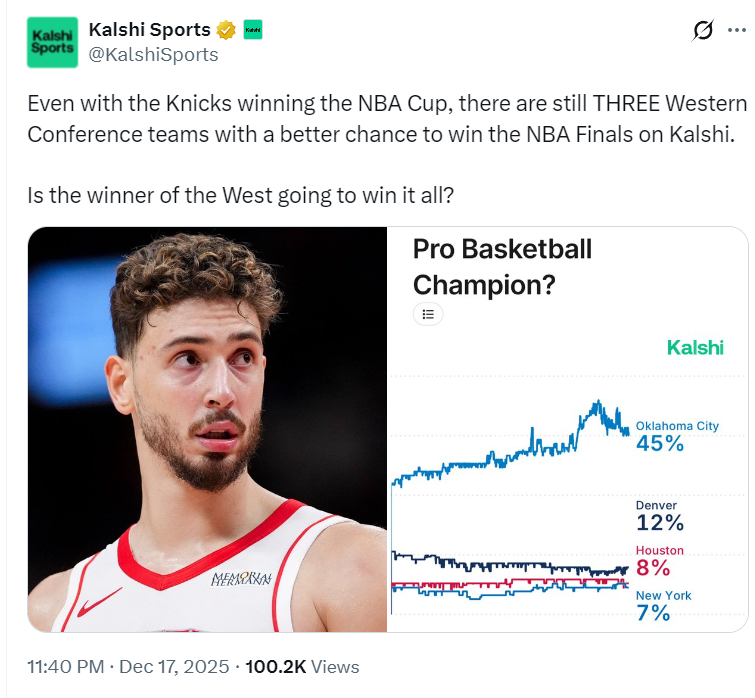The image size is (755, 698).
Task: Open the three-dot more options menu
Action: [x=737, y=31]
